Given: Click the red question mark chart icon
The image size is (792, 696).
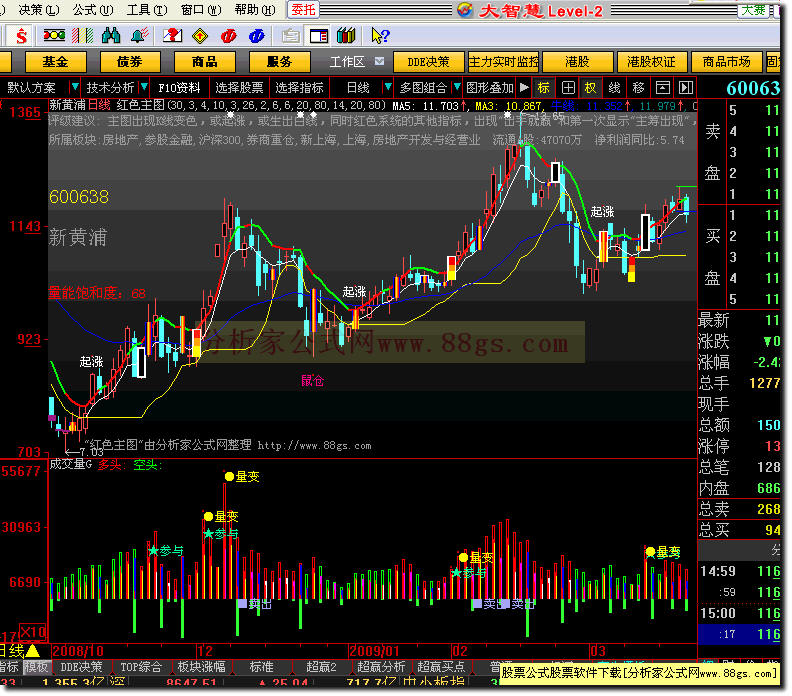Looking at the screenshot, I should click(172, 35).
